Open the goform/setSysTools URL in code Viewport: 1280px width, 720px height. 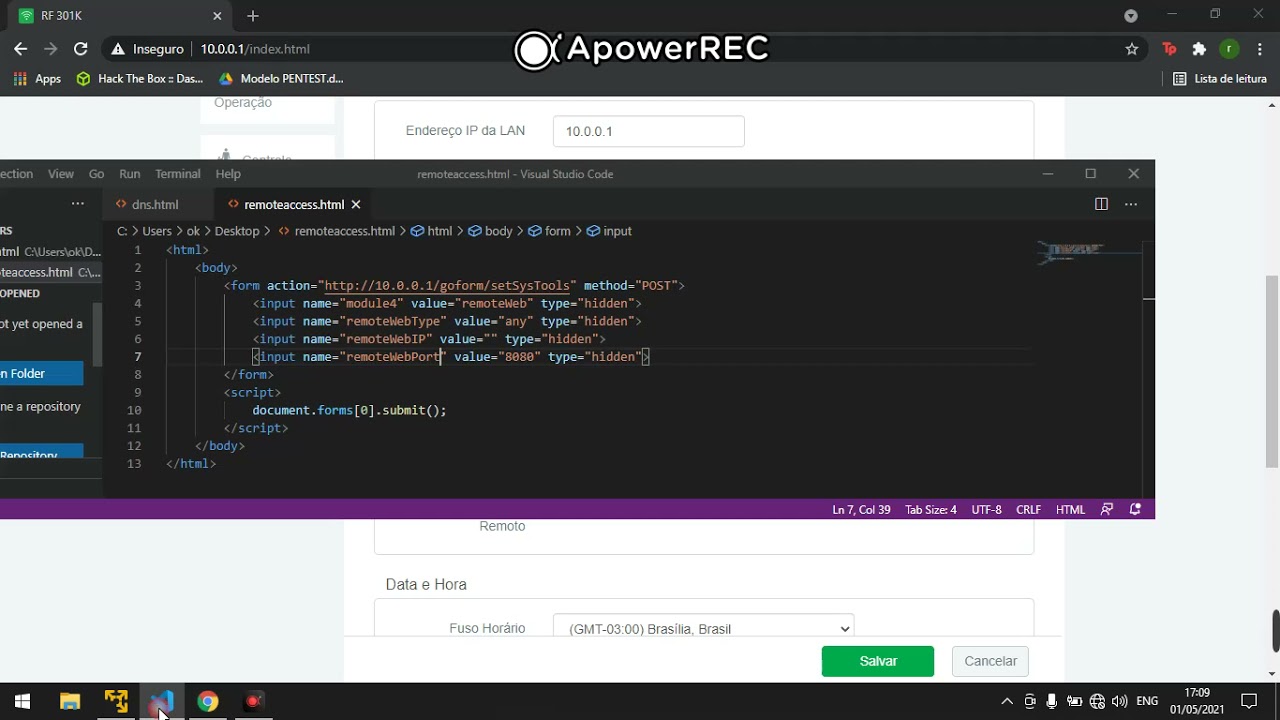447,285
